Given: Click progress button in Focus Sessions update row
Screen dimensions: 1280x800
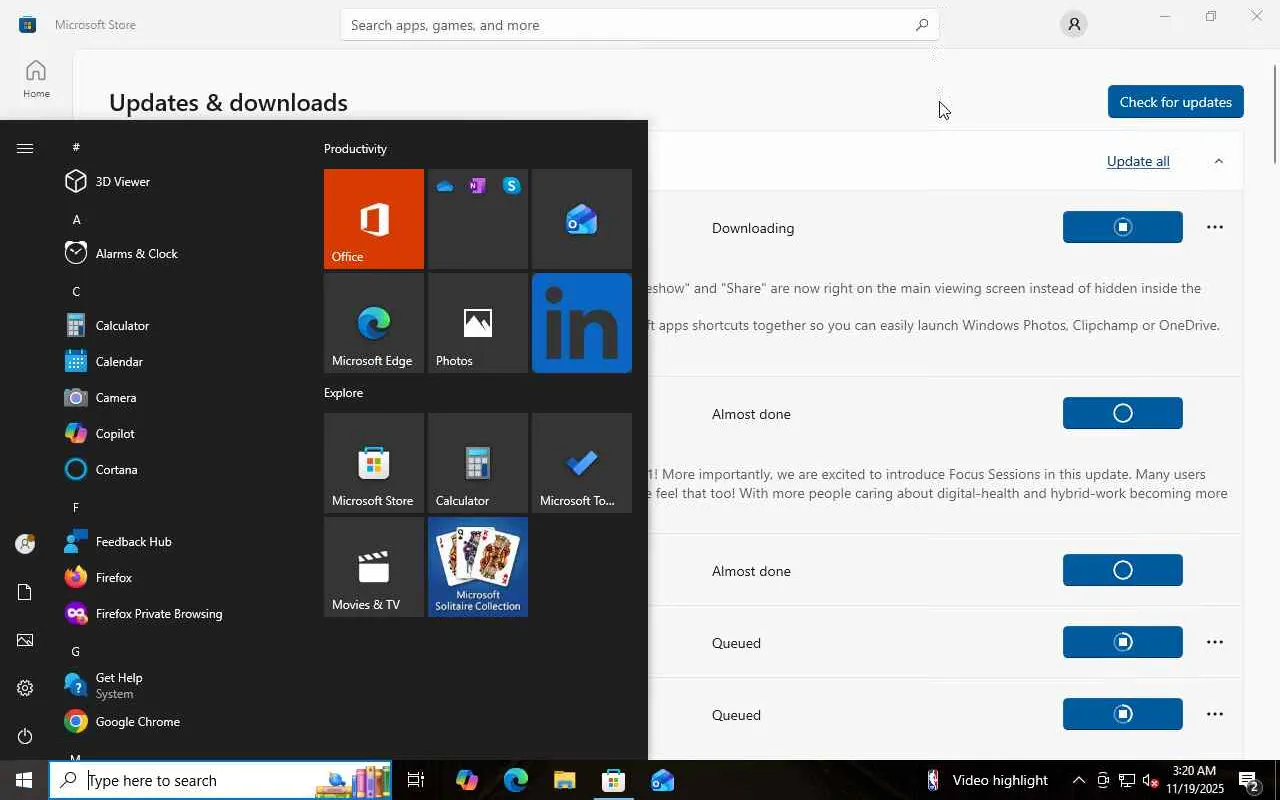Looking at the screenshot, I should click(1122, 413).
